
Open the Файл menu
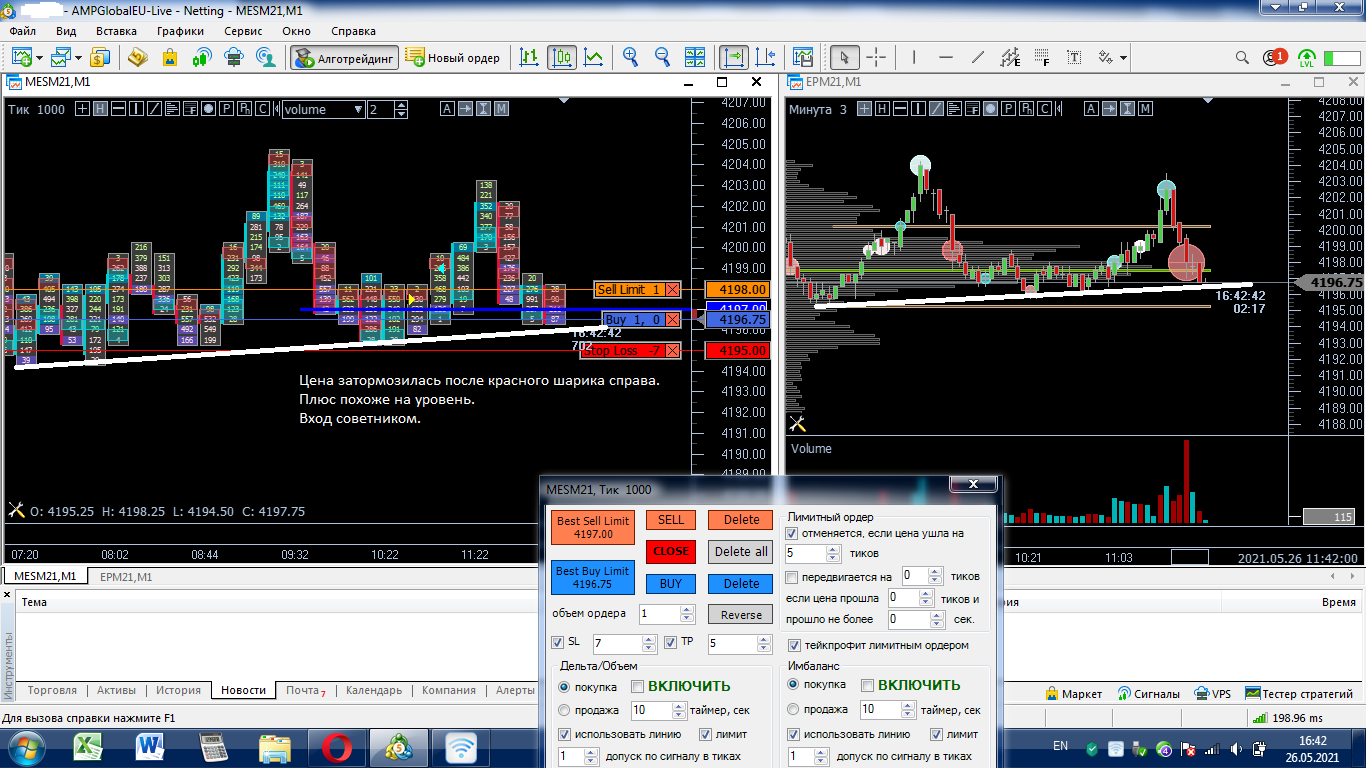pos(22,31)
